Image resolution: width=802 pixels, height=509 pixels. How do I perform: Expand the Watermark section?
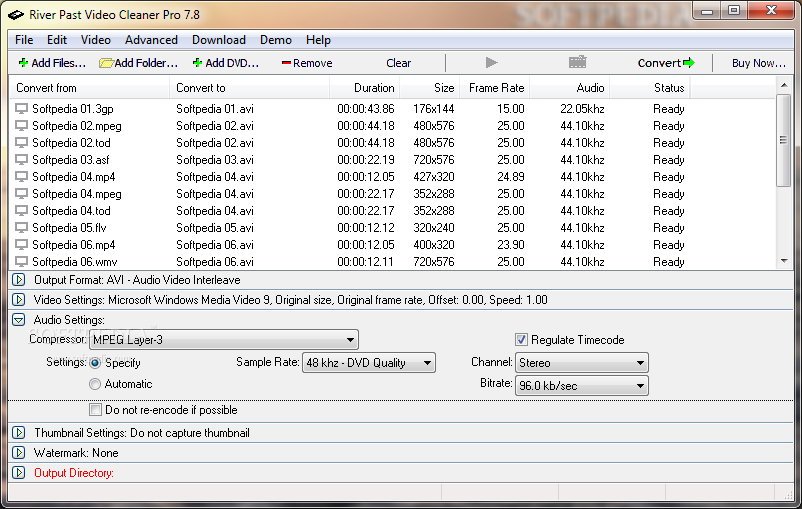(x=19, y=453)
